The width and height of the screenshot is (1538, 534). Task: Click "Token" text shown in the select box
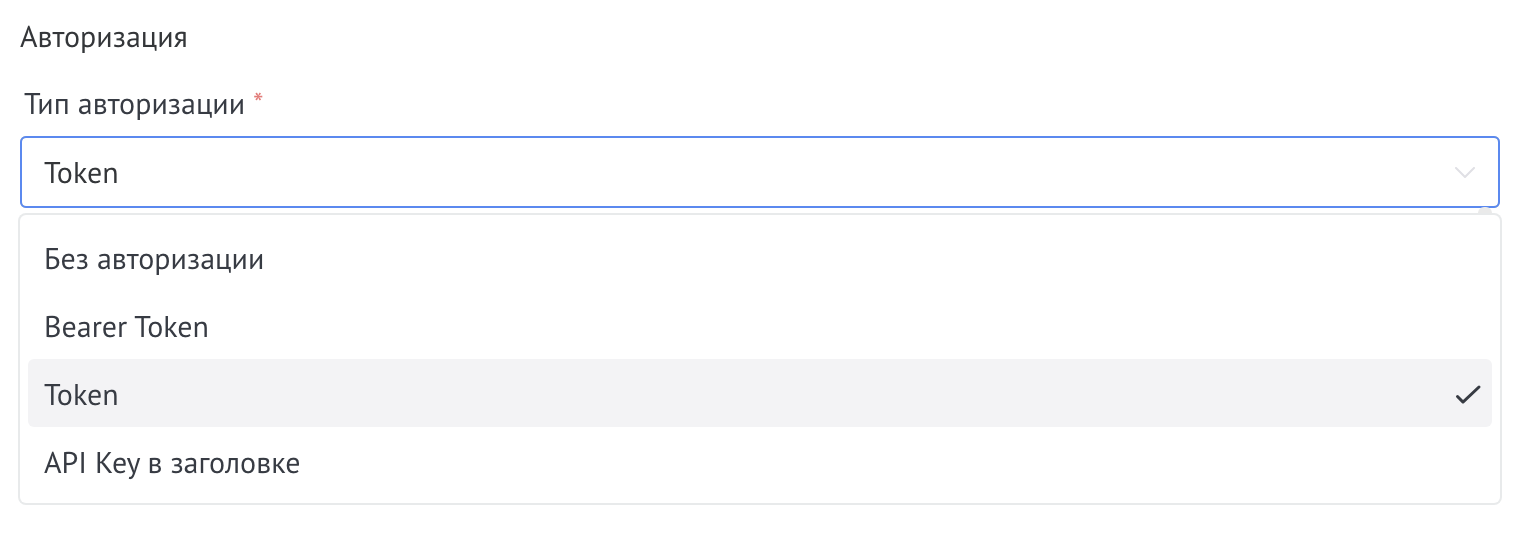click(x=82, y=173)
